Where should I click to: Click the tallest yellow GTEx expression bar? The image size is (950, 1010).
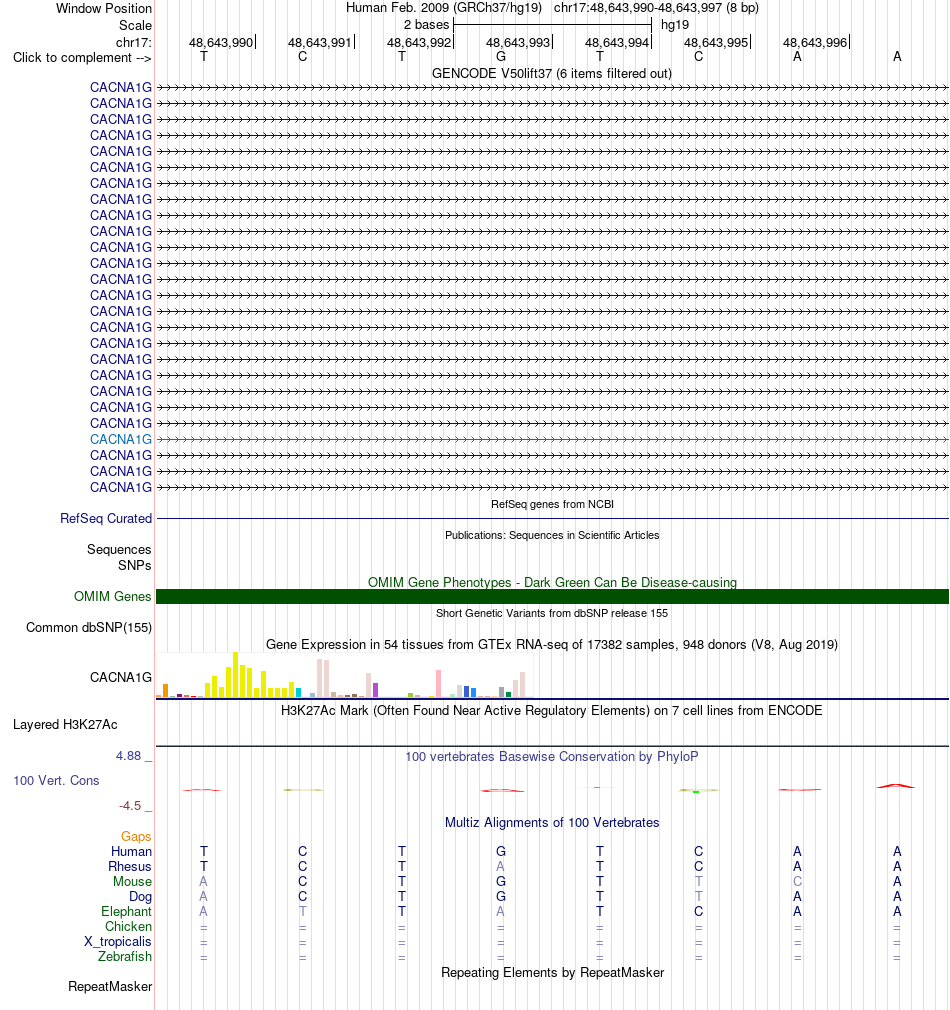pos(236,674)
